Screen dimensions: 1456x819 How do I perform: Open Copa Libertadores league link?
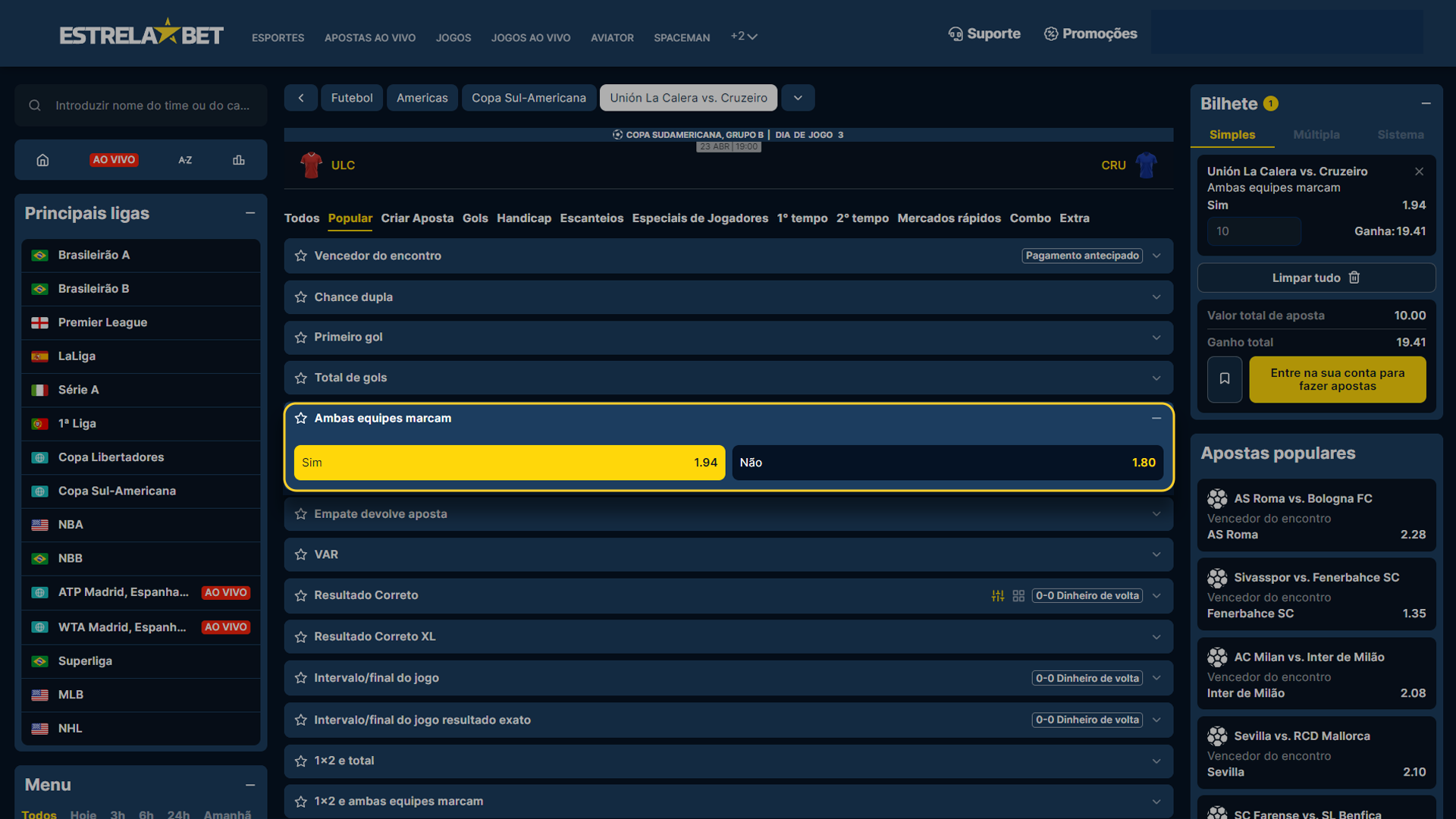pos(141,457)
